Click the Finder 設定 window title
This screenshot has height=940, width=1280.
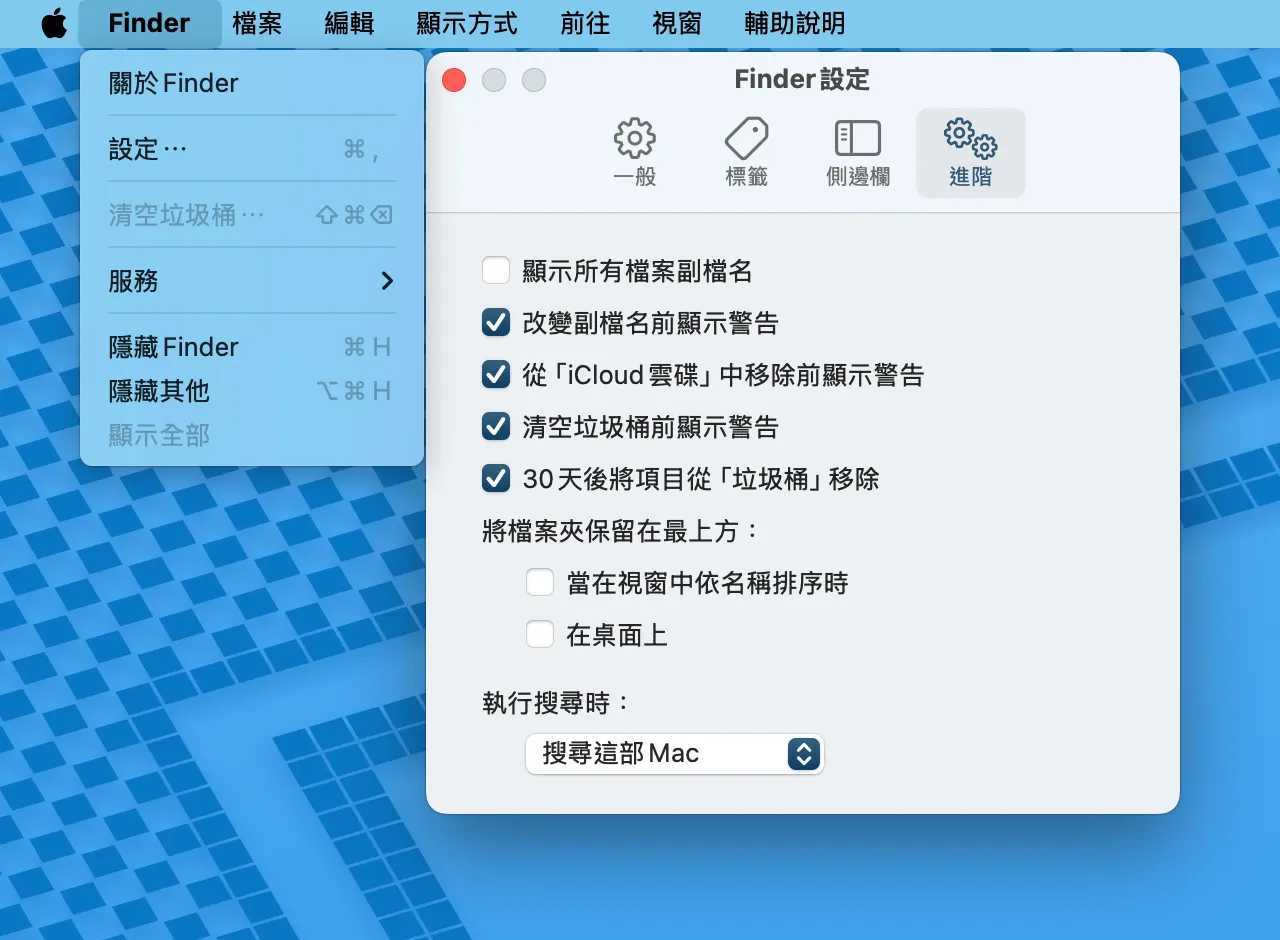tap(802, 79)
